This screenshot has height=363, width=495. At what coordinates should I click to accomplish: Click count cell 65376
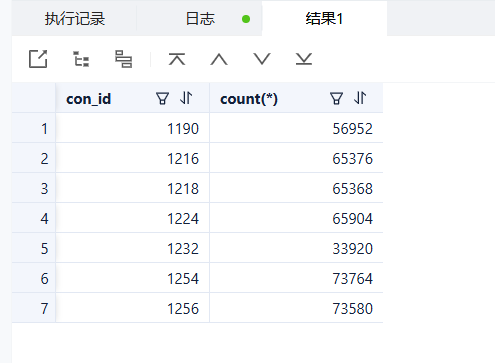[x=296, y=158]
